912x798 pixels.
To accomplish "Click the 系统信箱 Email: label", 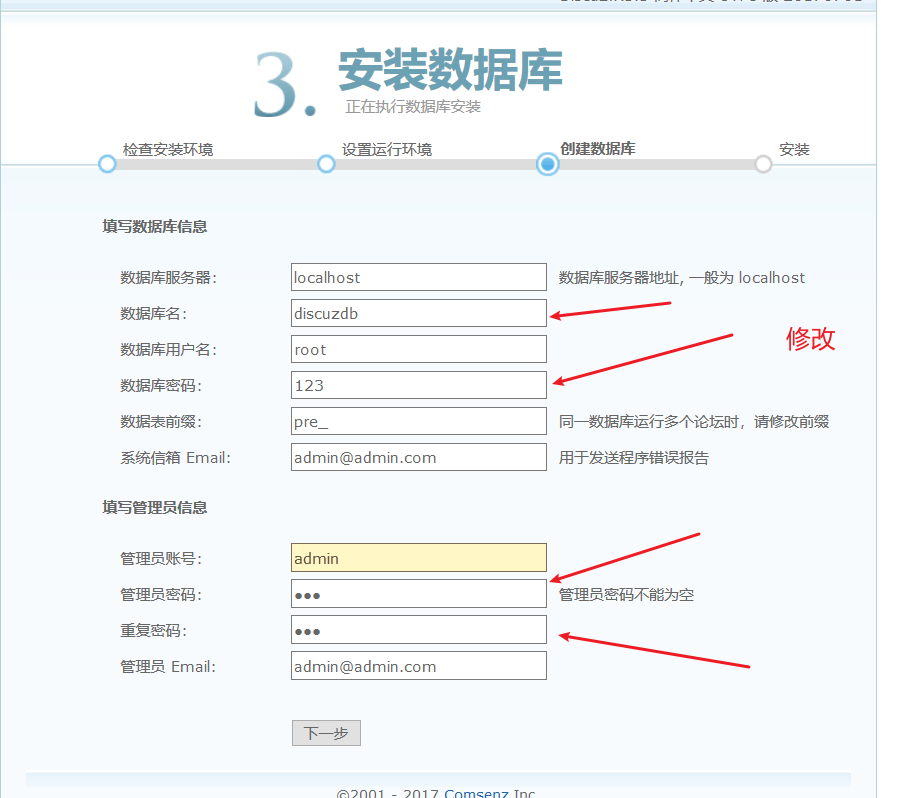I will click(x=176, y=458).
